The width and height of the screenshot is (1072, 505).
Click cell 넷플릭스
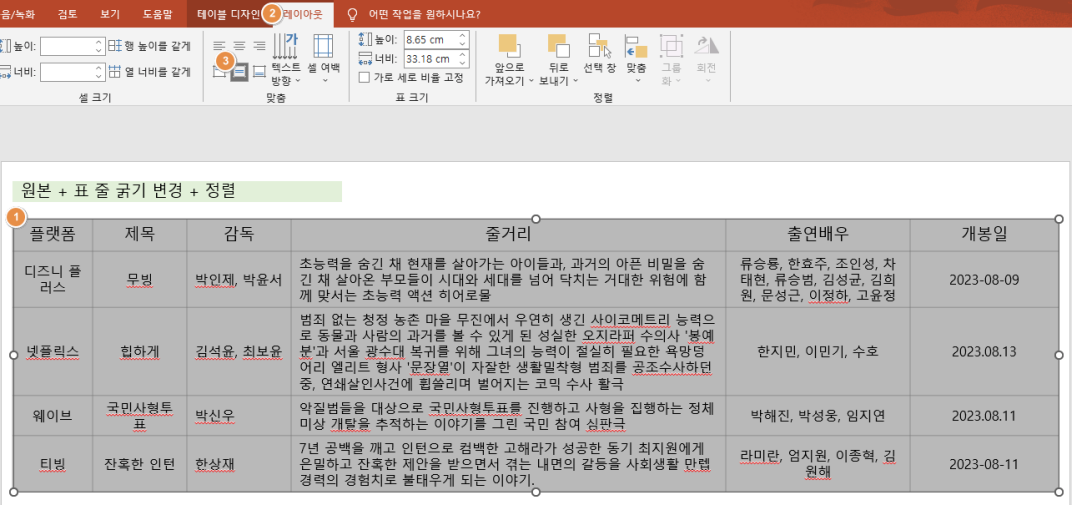tap(53, 351)
